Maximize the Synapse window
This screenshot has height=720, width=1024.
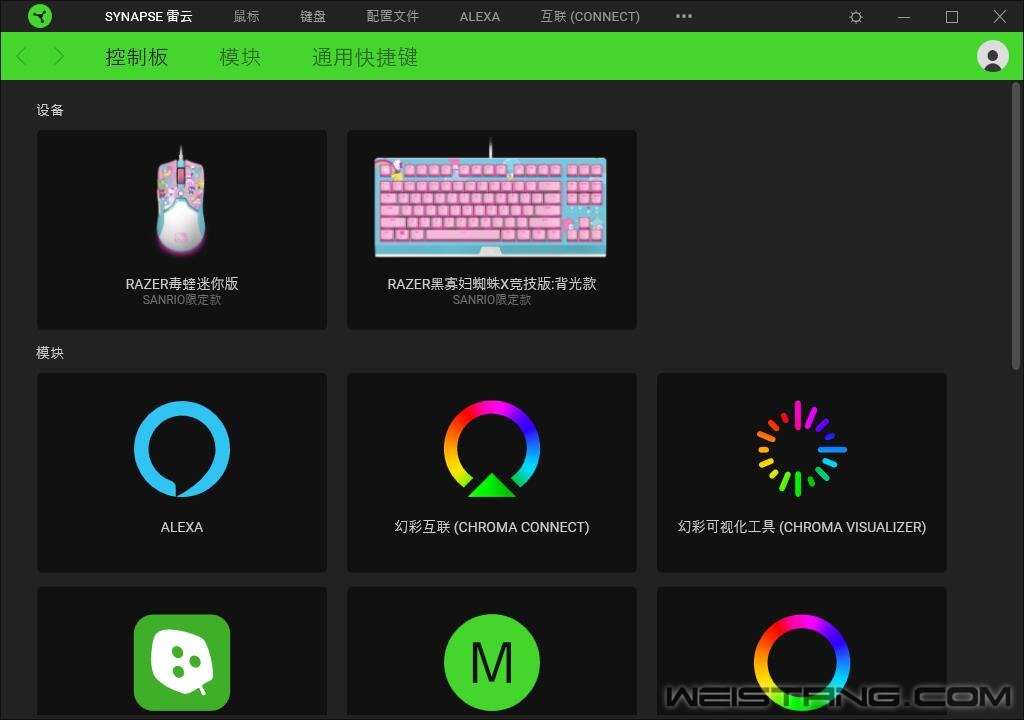coord(952,17)
